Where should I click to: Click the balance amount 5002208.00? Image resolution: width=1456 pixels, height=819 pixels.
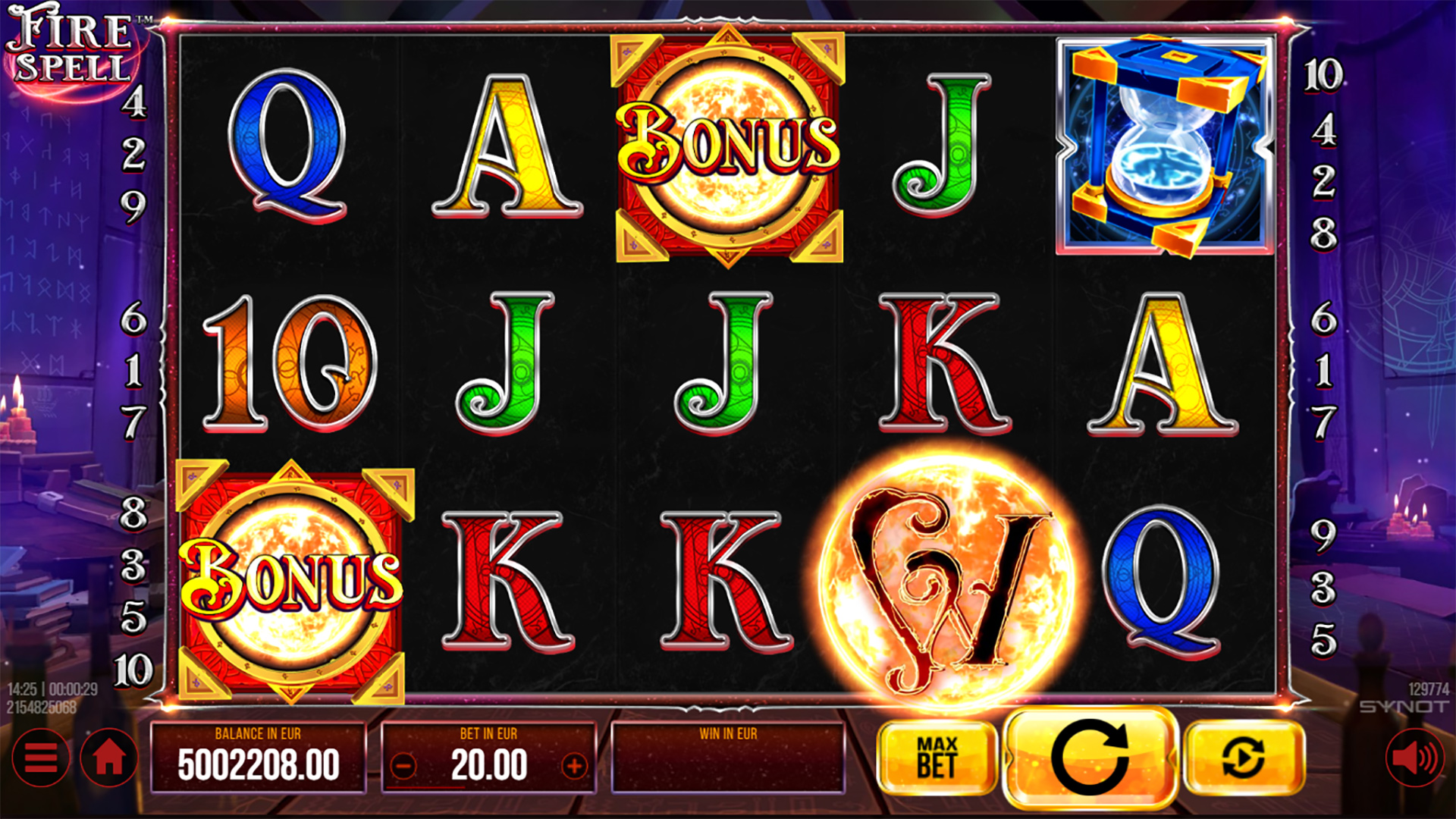click(259, 766)
